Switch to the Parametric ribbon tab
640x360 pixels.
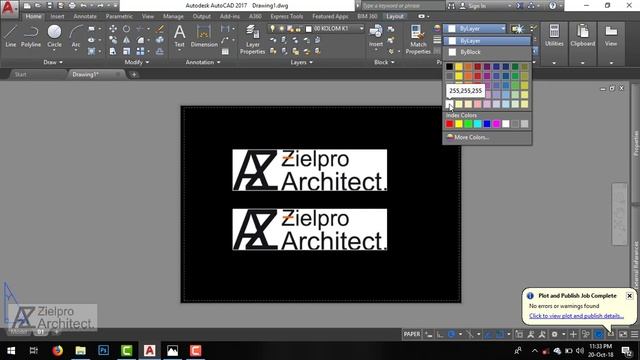119,16
